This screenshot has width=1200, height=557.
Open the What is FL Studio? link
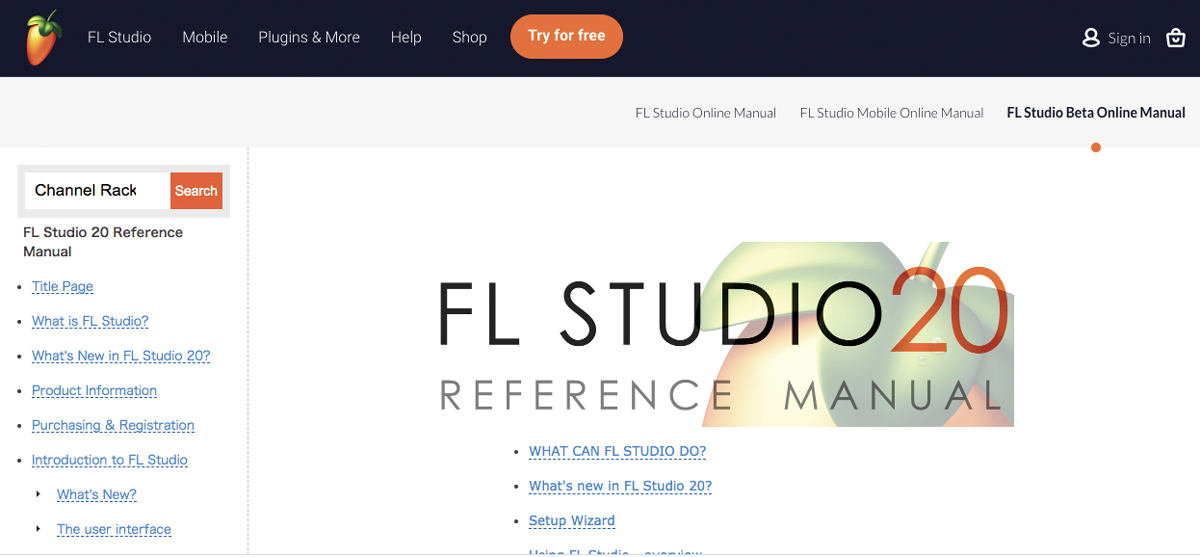point(90,321)
